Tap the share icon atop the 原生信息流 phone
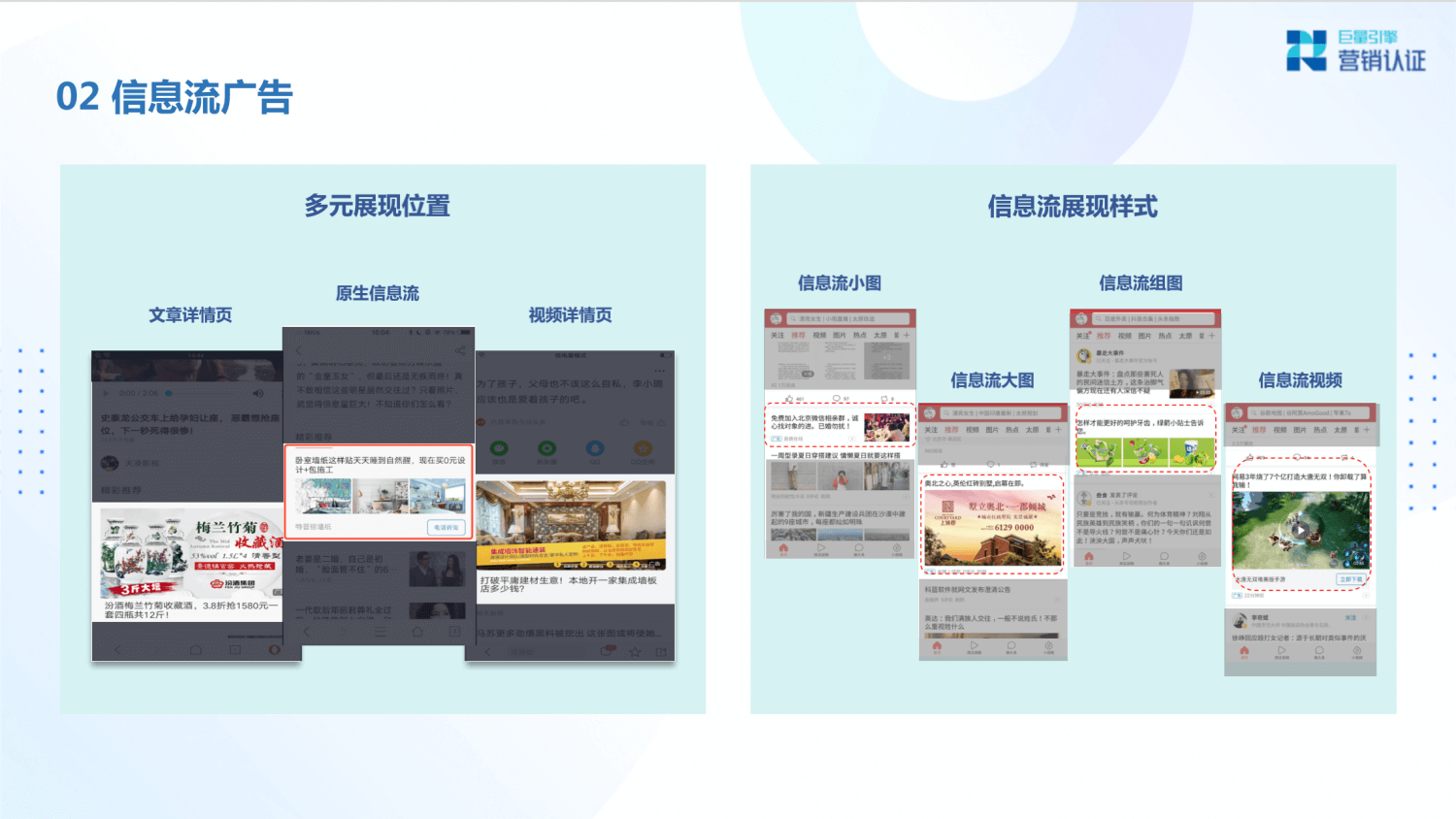1456x819 pixels. click(x=459, y=350)
